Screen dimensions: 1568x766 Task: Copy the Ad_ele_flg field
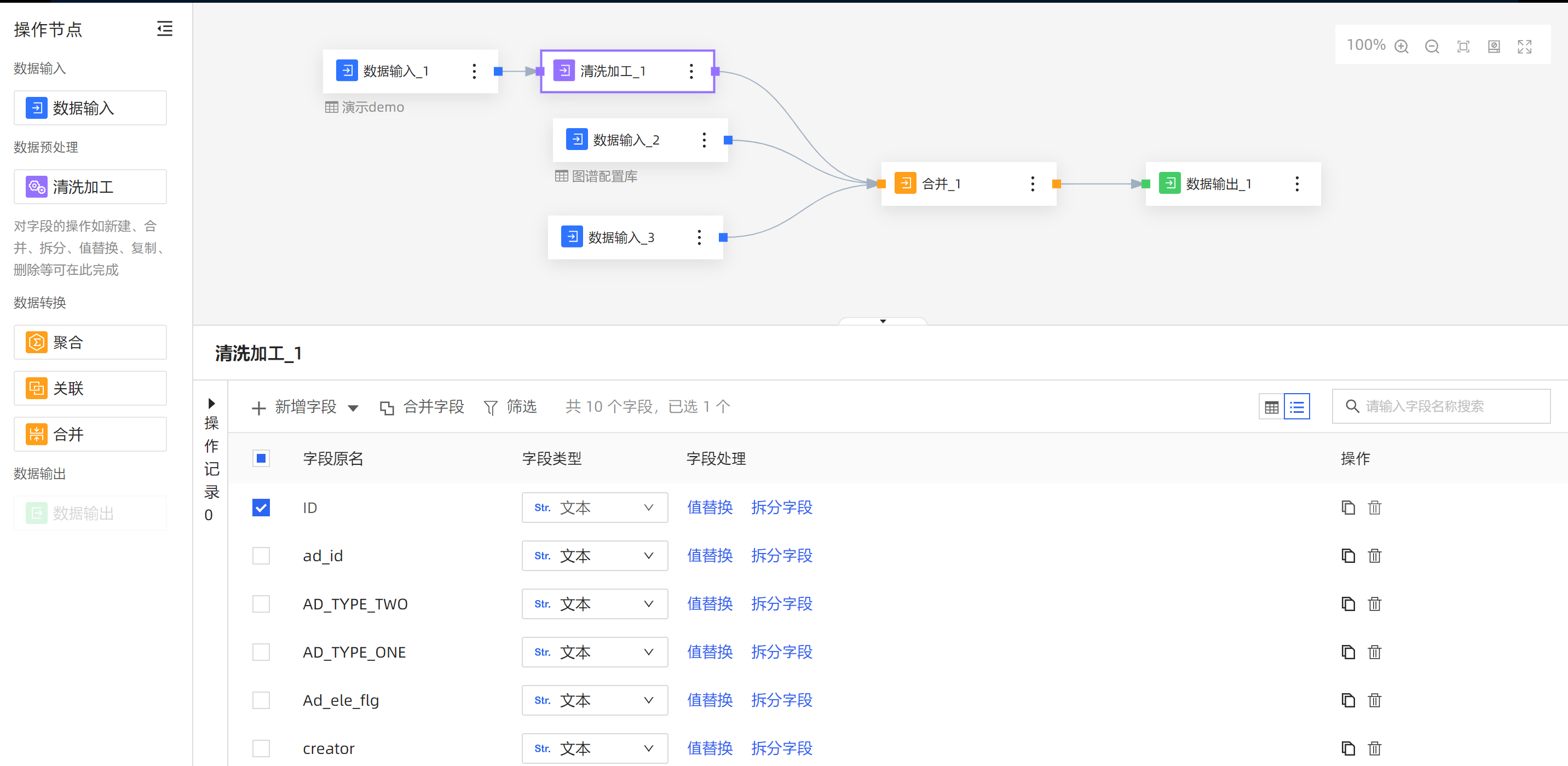pyautogui.click(x=1348, y=700)
